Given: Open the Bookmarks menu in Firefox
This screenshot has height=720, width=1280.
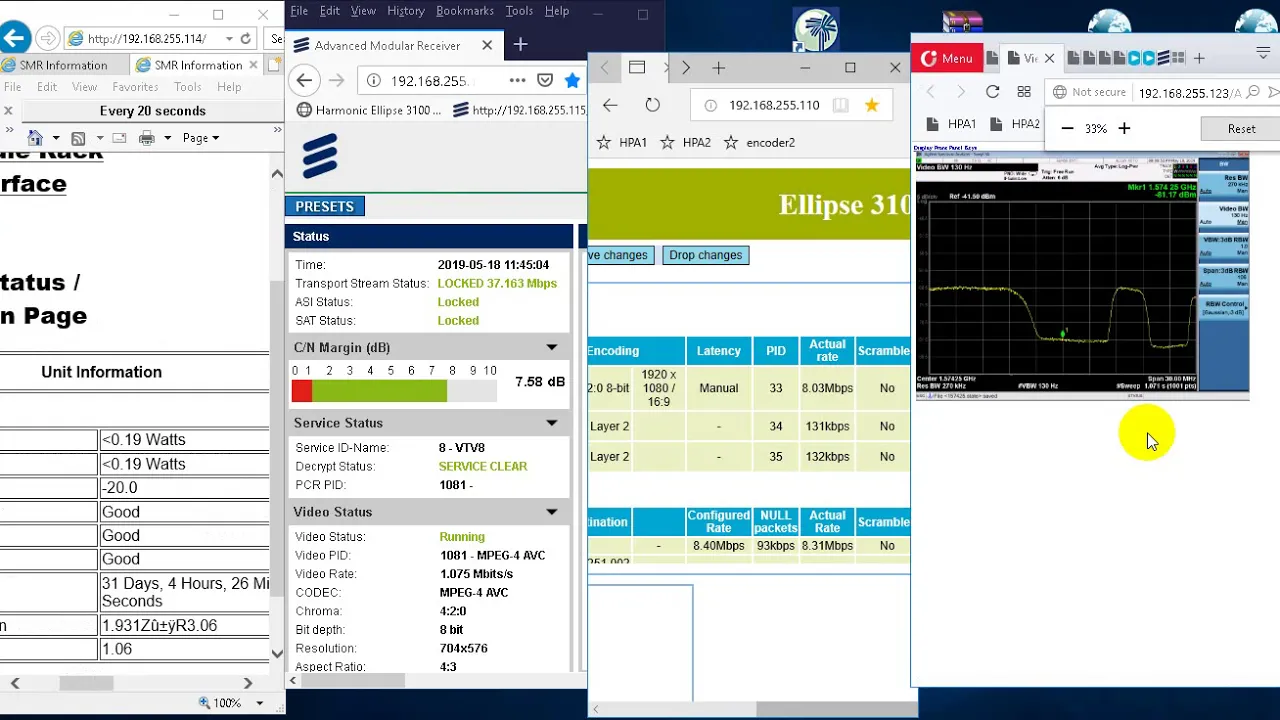Looking at the screenshot, I should coord(465,11).
